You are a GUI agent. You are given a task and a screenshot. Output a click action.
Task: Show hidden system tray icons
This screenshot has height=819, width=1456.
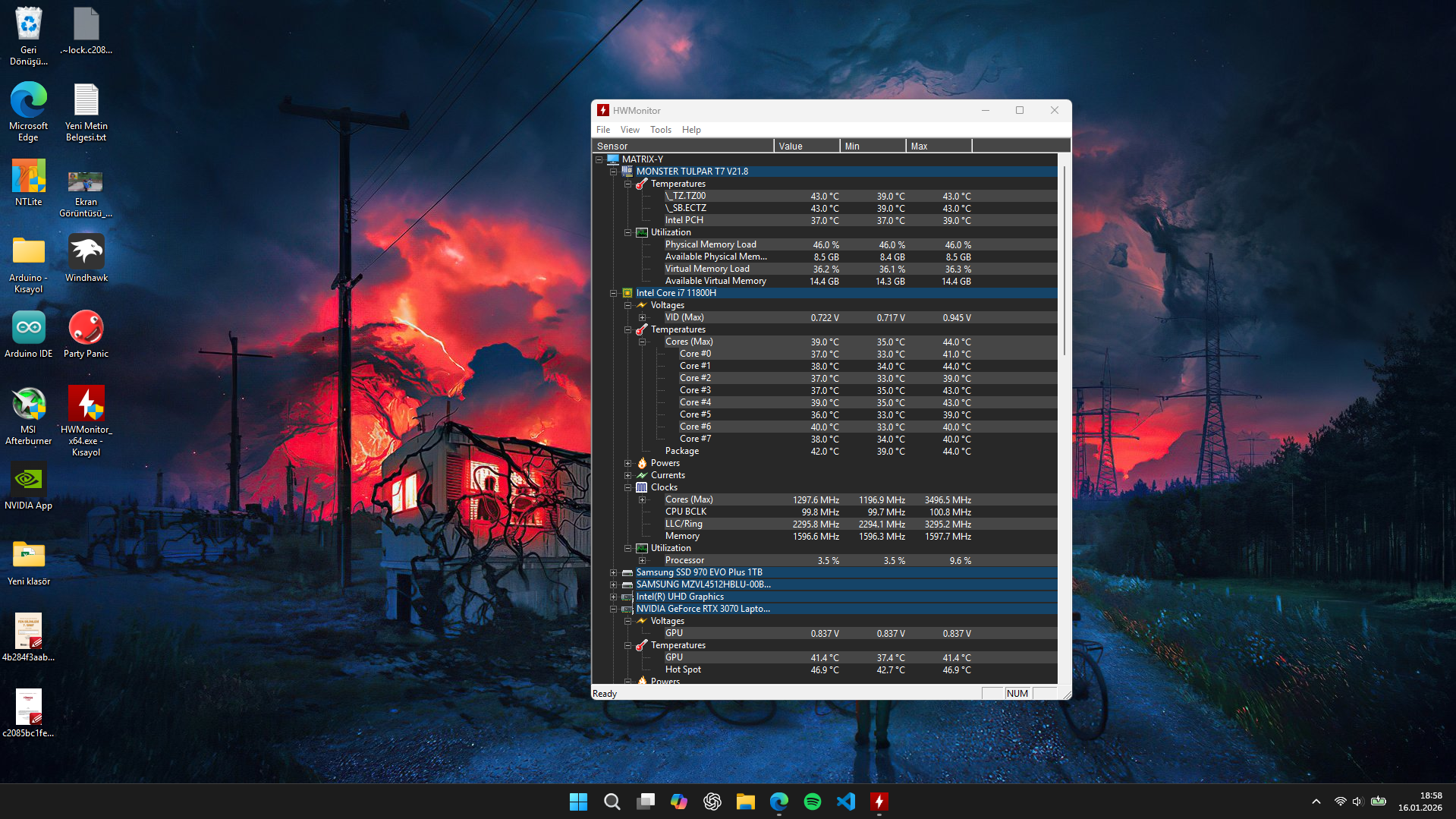point(1316,802)
